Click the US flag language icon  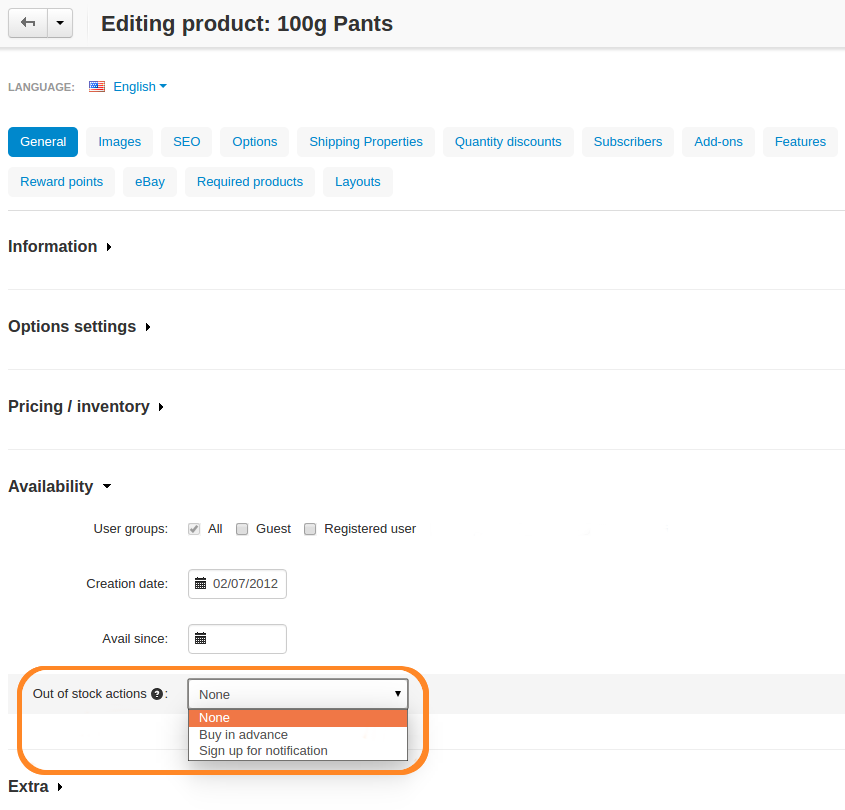point(97,87)
